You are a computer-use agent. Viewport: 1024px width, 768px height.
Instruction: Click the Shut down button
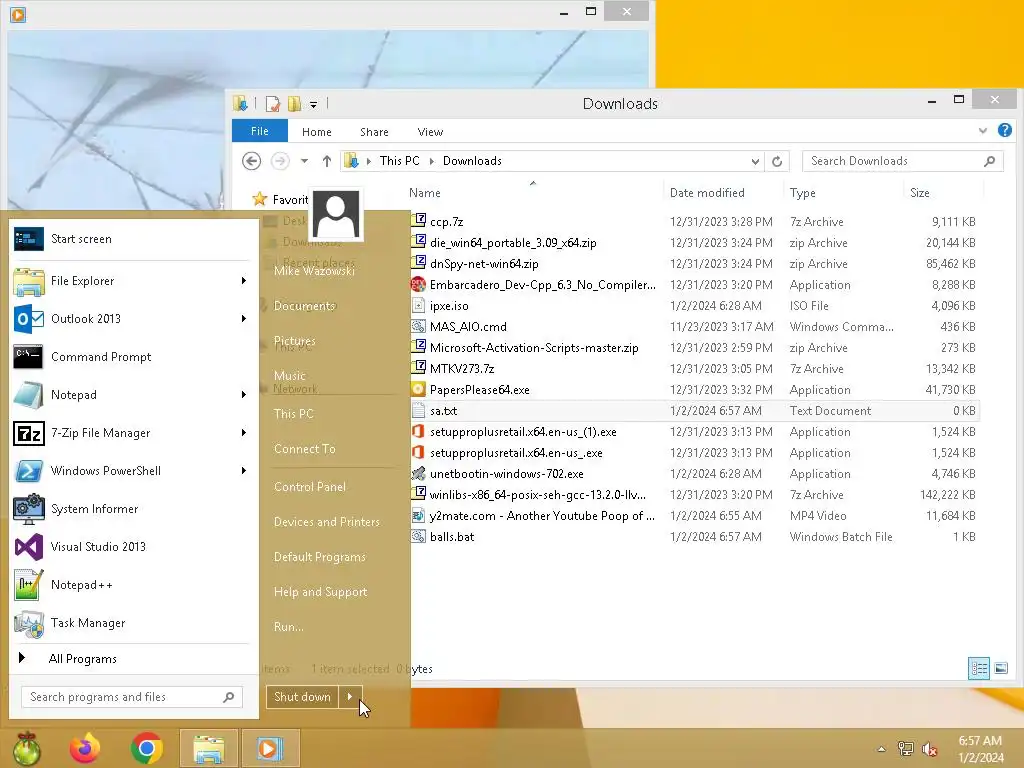302,697
